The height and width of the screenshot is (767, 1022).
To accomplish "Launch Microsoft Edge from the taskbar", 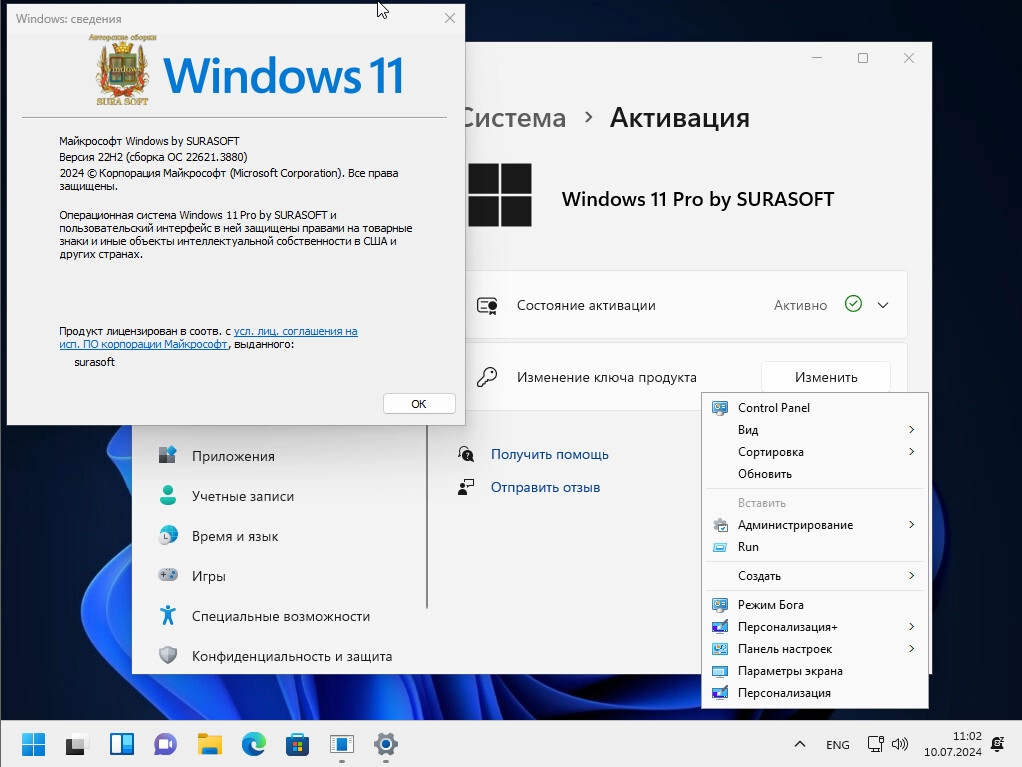I will click(253, 744).
